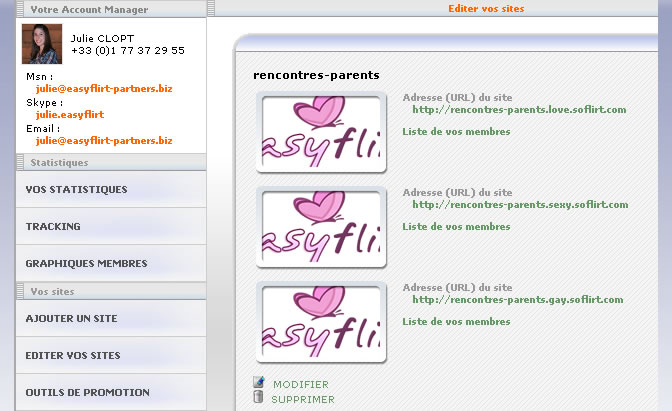Click the Email link julie@easyflirt-partners.biz
The width and height of the screenshot is (672, 411).
(x=104, y=141)
